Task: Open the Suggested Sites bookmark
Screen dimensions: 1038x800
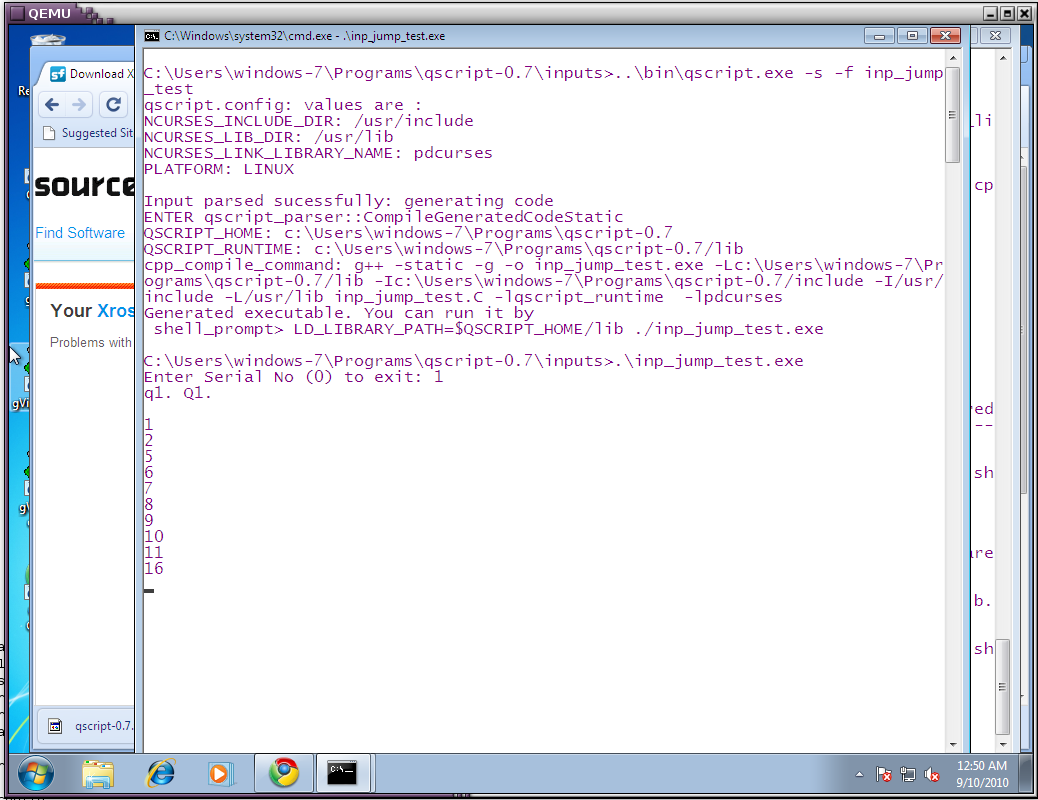Action: (89, 133)
